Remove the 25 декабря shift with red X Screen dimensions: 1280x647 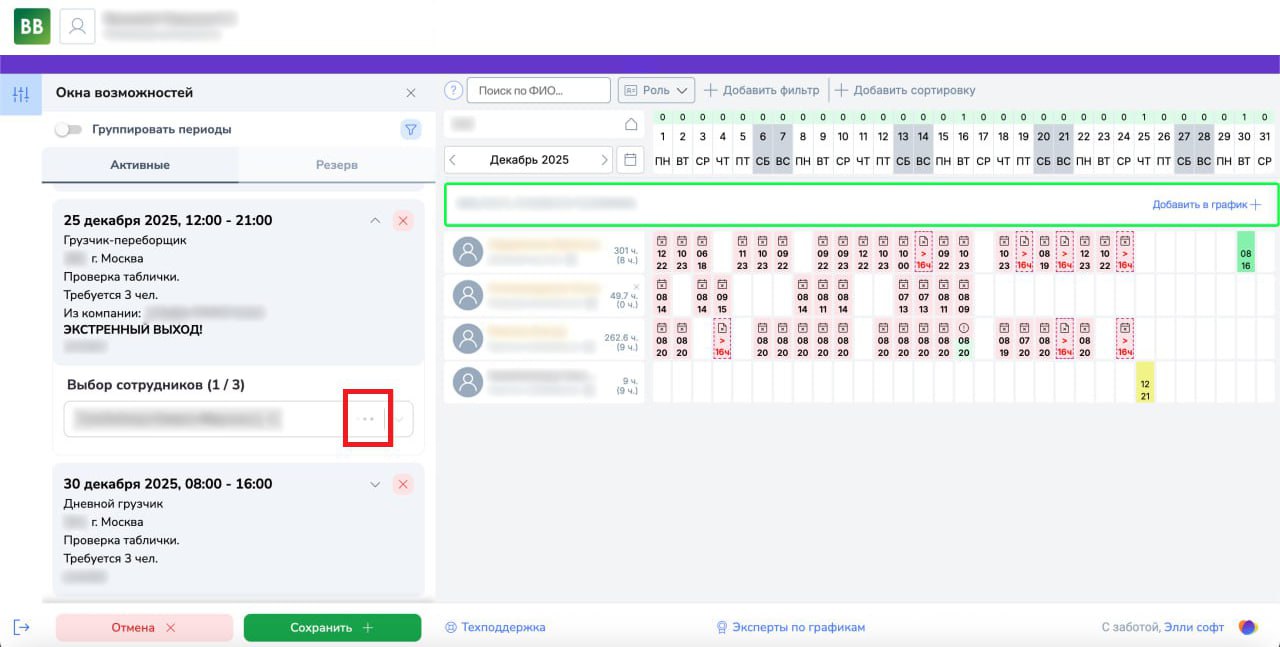coord(403,220)
